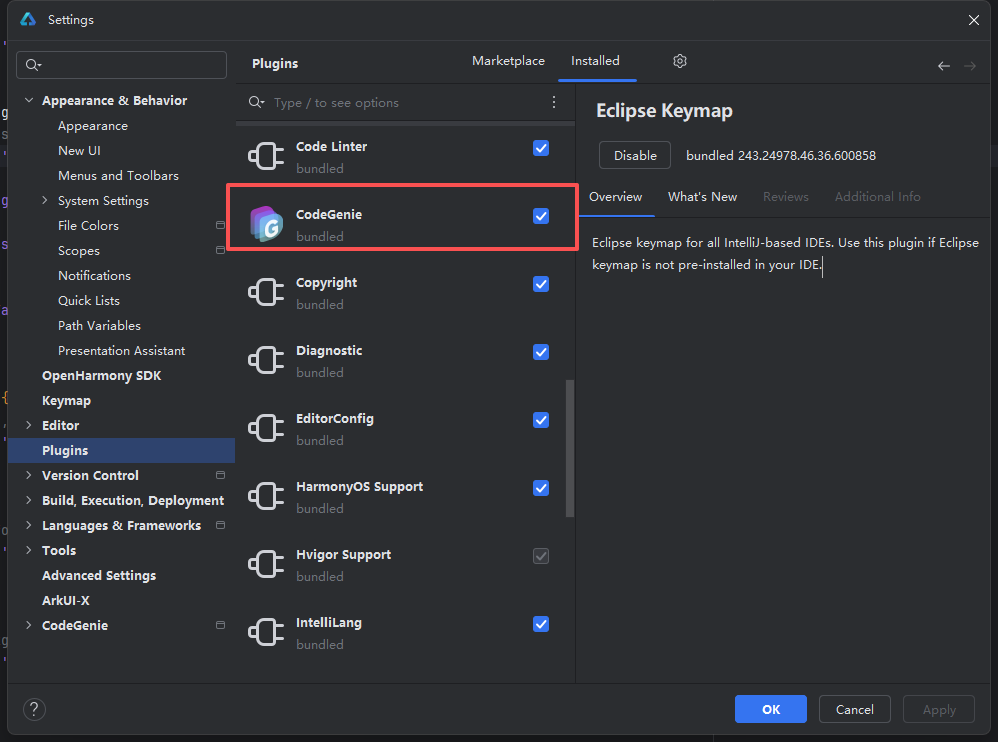Select the Path Variables item
Screen dimensions: 998x742
[99, 325]
